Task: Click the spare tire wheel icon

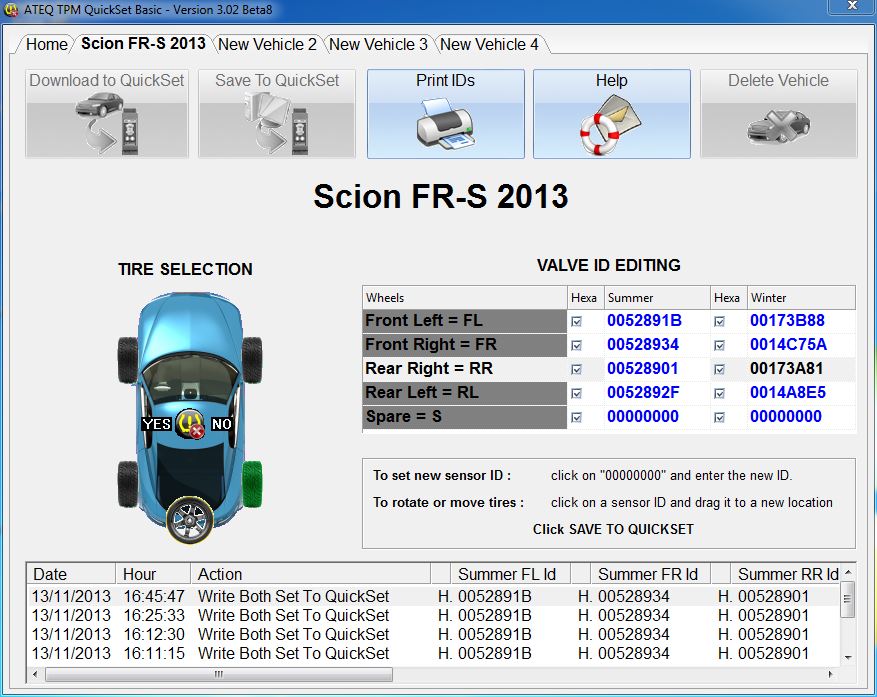Action: coord(190,519)
